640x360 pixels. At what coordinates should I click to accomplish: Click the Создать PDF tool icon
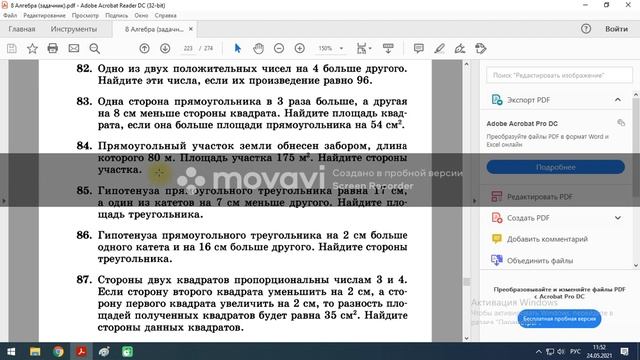point(497,218)
